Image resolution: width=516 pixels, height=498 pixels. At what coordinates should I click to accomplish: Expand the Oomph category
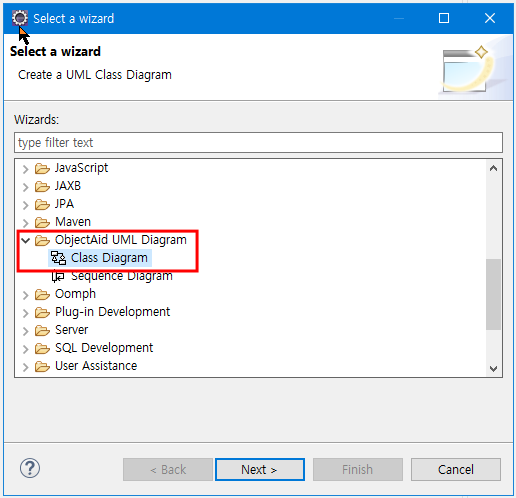point(26,295)
